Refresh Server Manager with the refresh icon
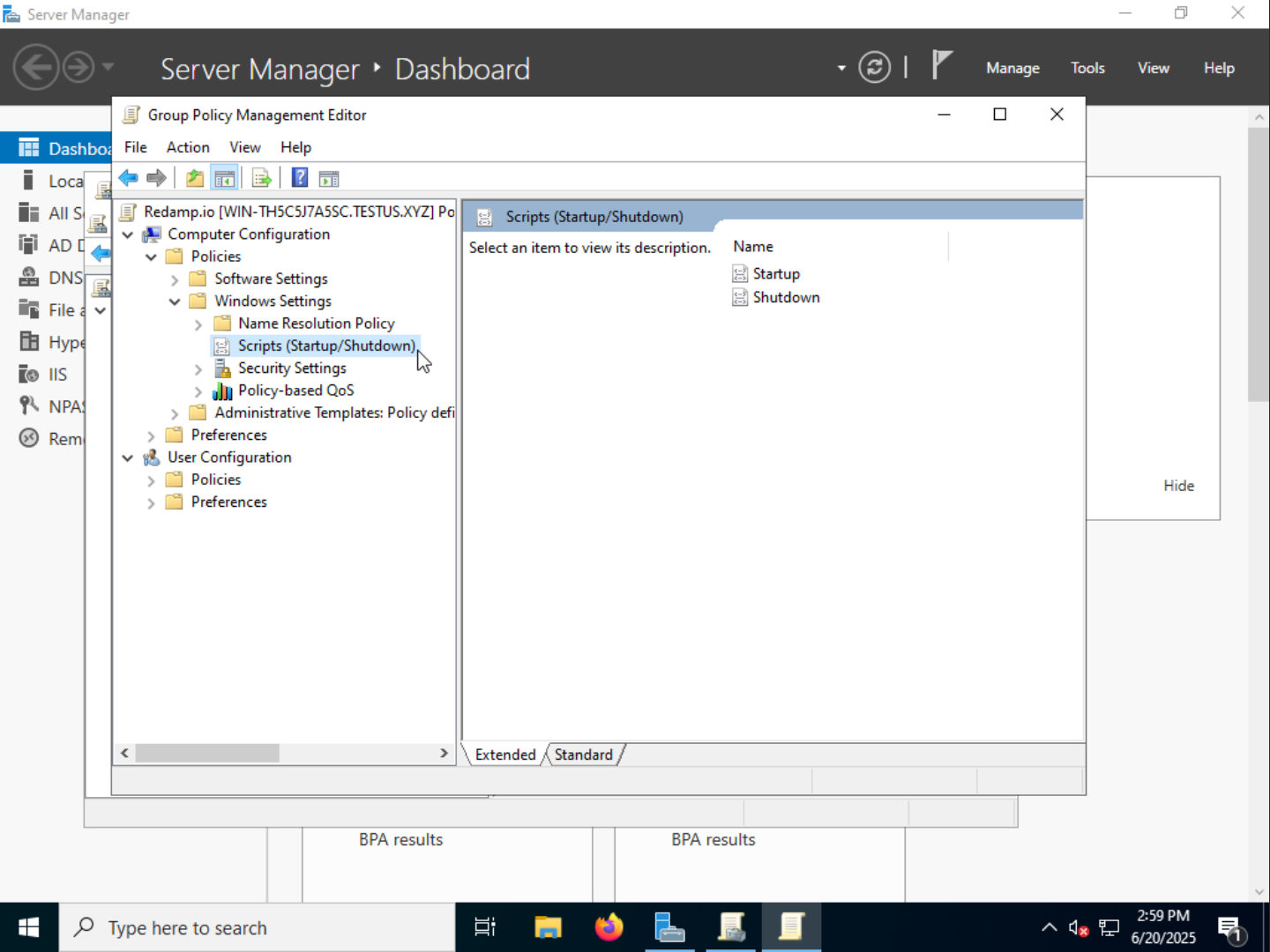 pyautogui.click(x=874, y=68)
